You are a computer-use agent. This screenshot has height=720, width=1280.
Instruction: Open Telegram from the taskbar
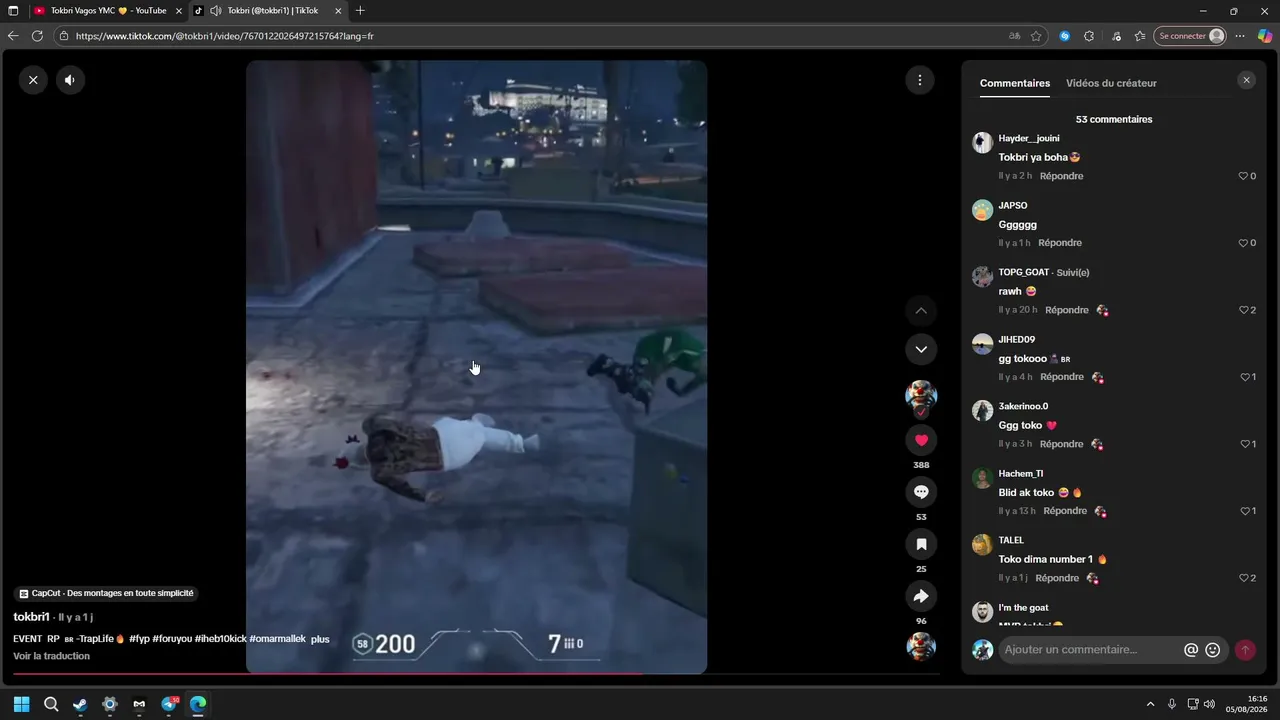(169, 704)
